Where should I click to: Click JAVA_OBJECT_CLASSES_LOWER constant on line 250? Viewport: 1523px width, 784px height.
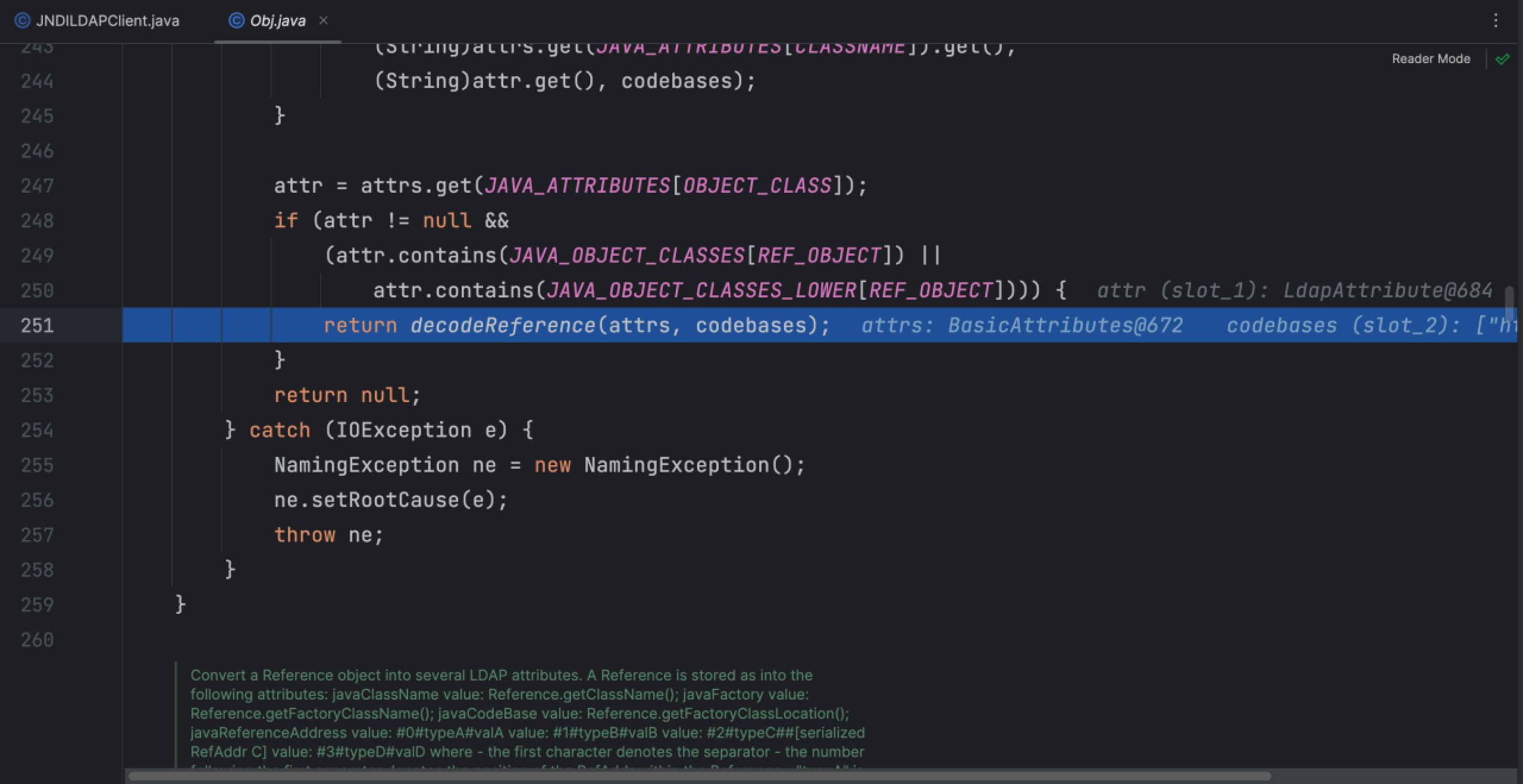tap(701, 290)
